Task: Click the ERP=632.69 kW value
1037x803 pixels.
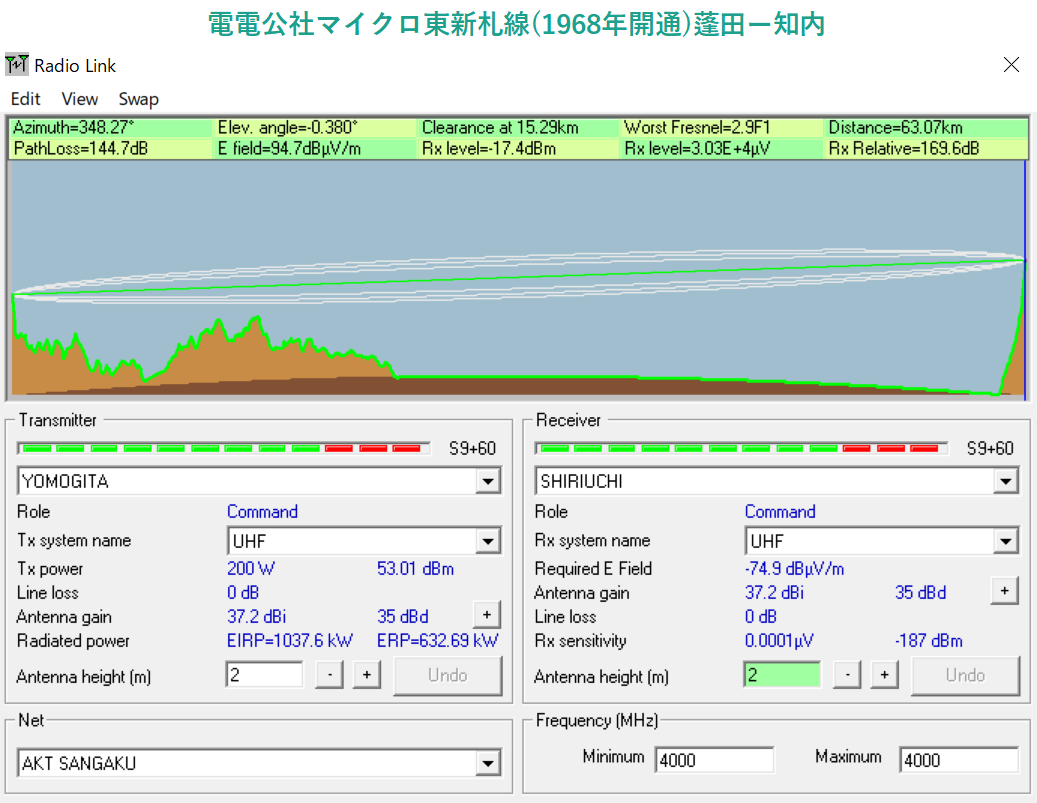Action: click(437, 641)
